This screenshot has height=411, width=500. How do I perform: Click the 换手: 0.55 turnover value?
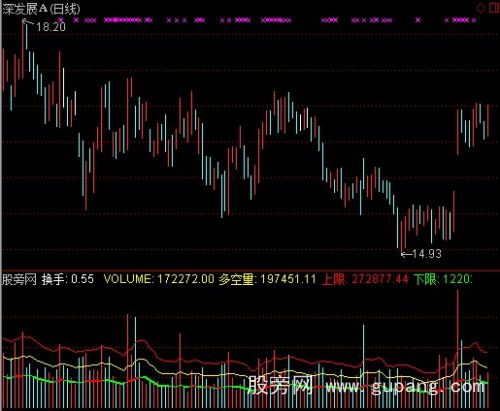(x=68, y=279)
